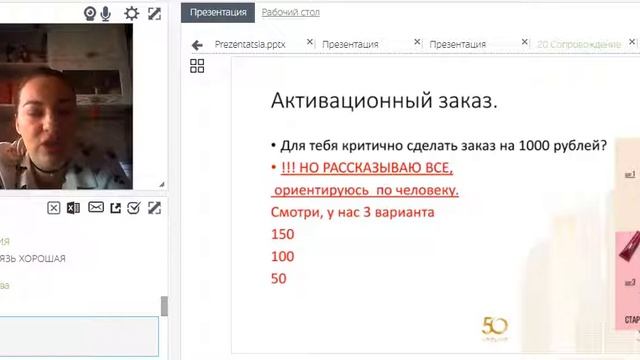Select the first Презентация document tab
This screenshot has height=360, width=640.
coord(350,44)
